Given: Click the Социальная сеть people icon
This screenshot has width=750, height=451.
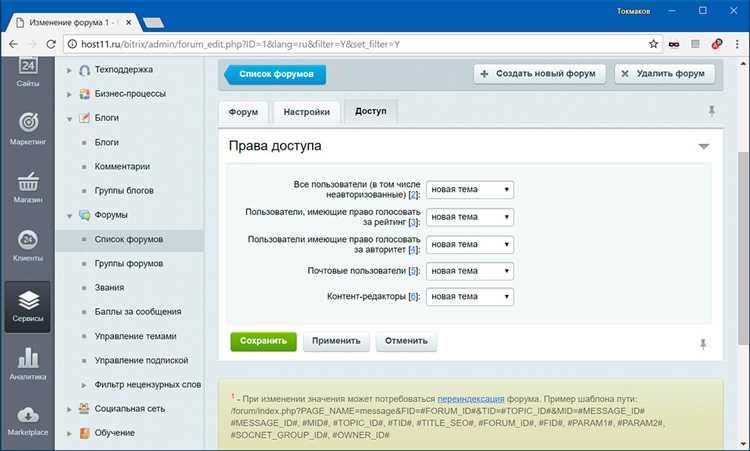Looking at the screenshot, I should tap(85, 408).
